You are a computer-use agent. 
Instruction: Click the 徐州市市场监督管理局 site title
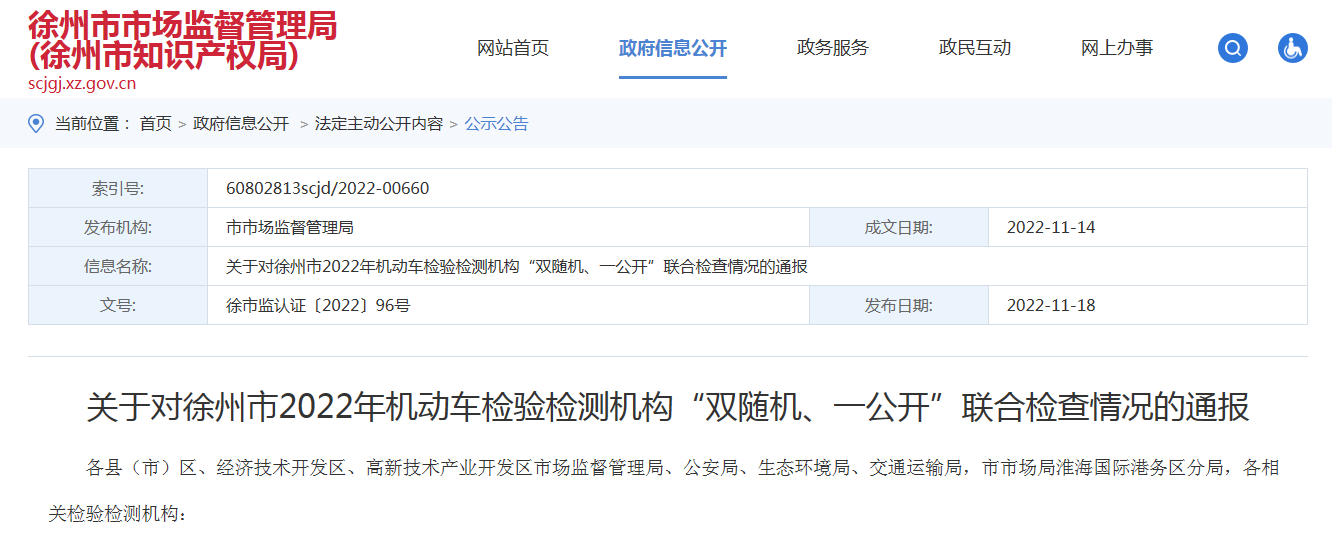click(x=183, y=25)
